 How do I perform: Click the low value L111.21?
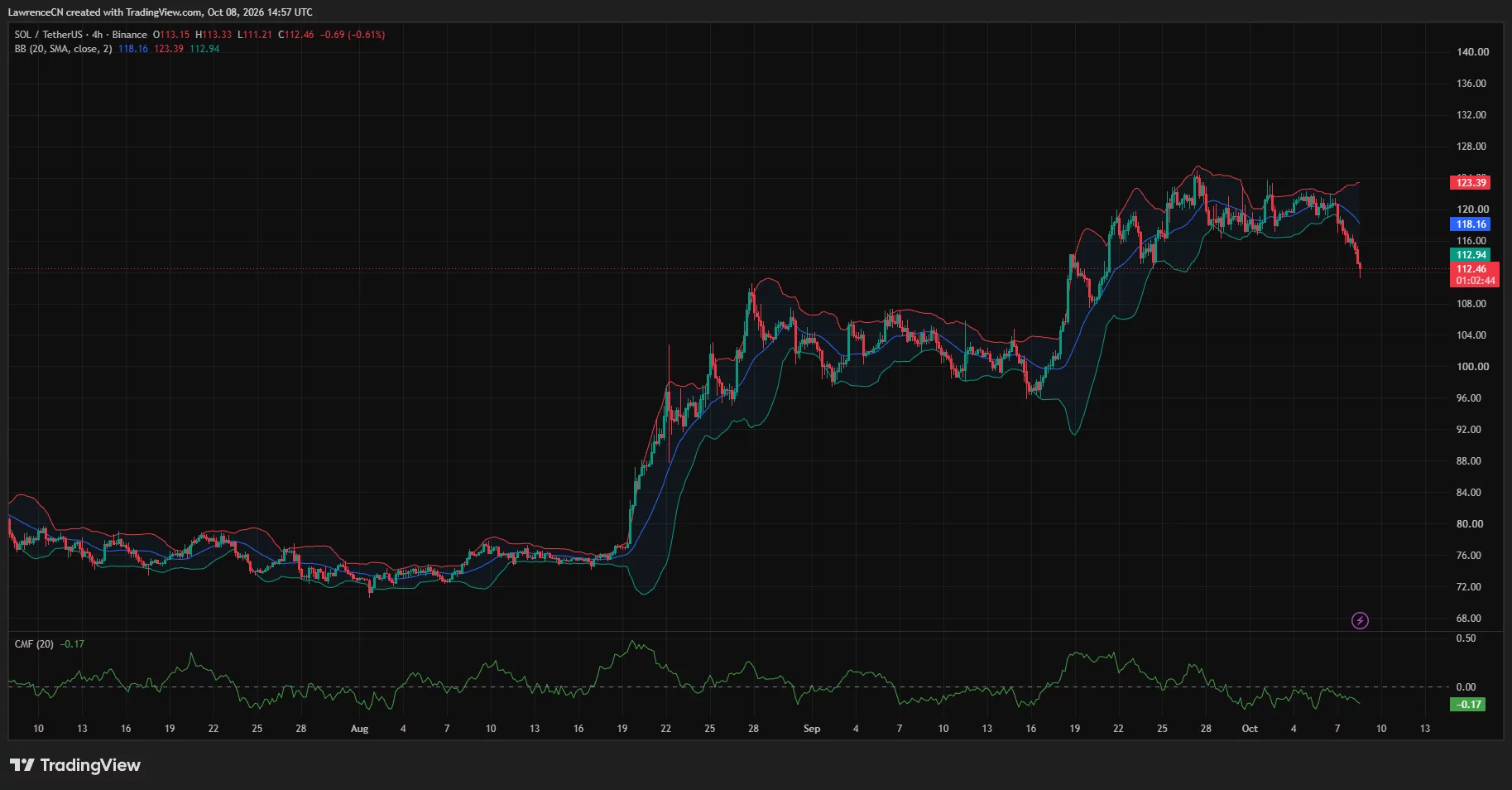255,35
